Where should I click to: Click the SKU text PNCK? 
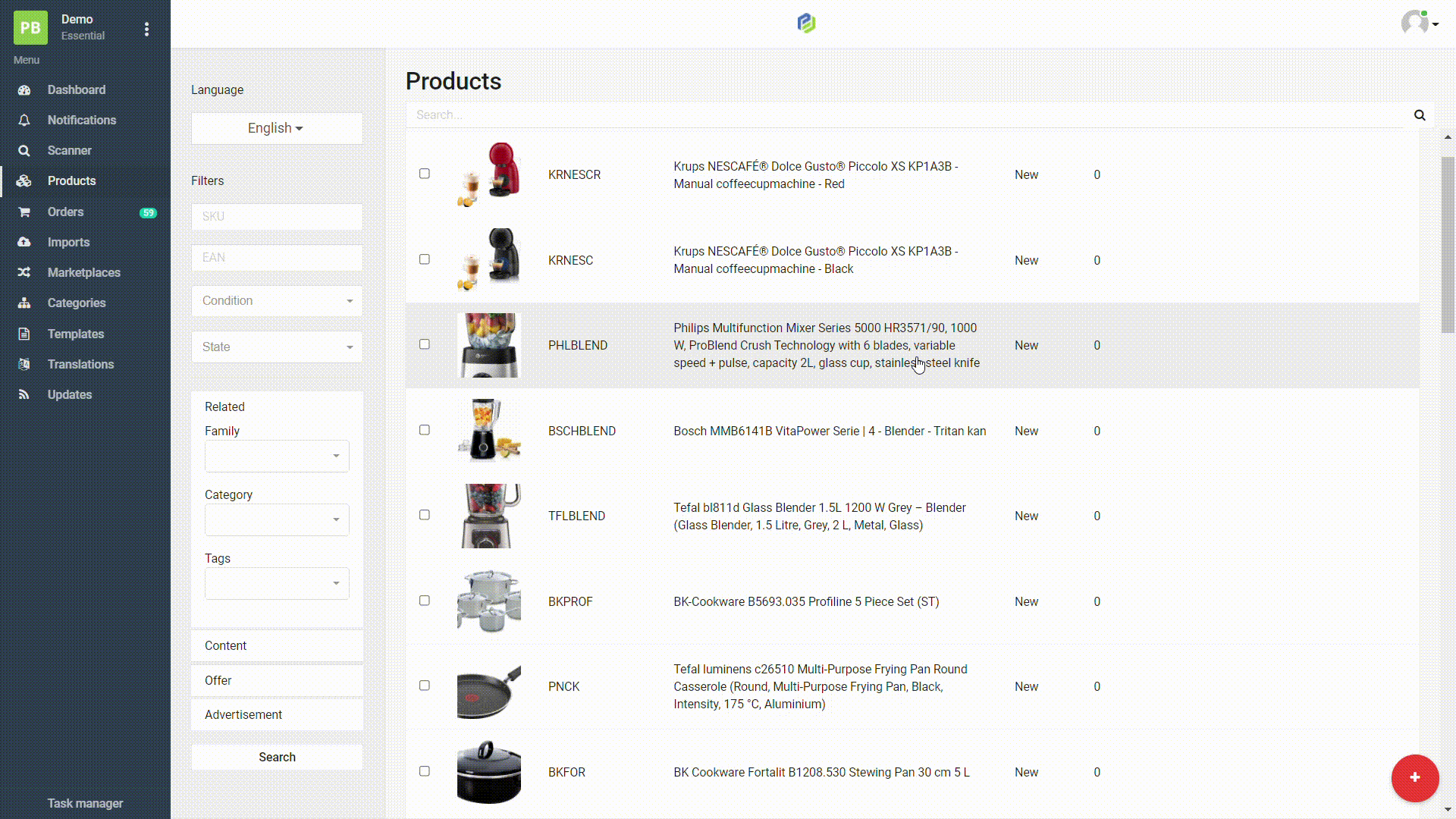coord(563,687)
